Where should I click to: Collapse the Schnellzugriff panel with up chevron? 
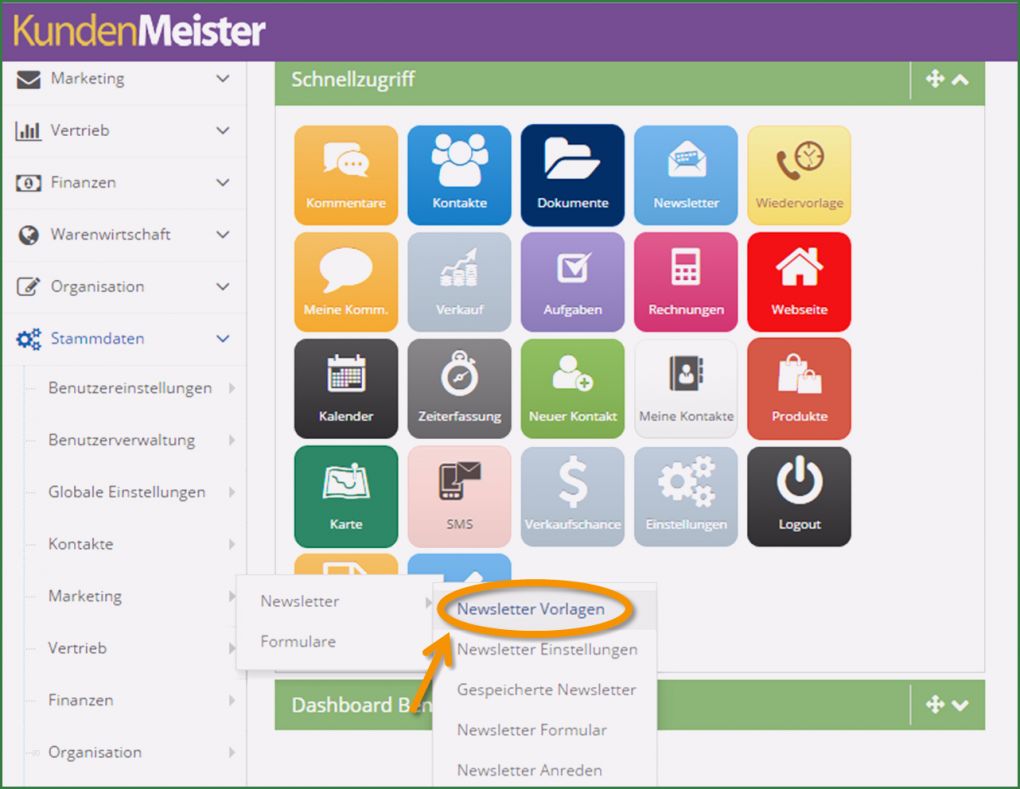[x=960, y=80]
